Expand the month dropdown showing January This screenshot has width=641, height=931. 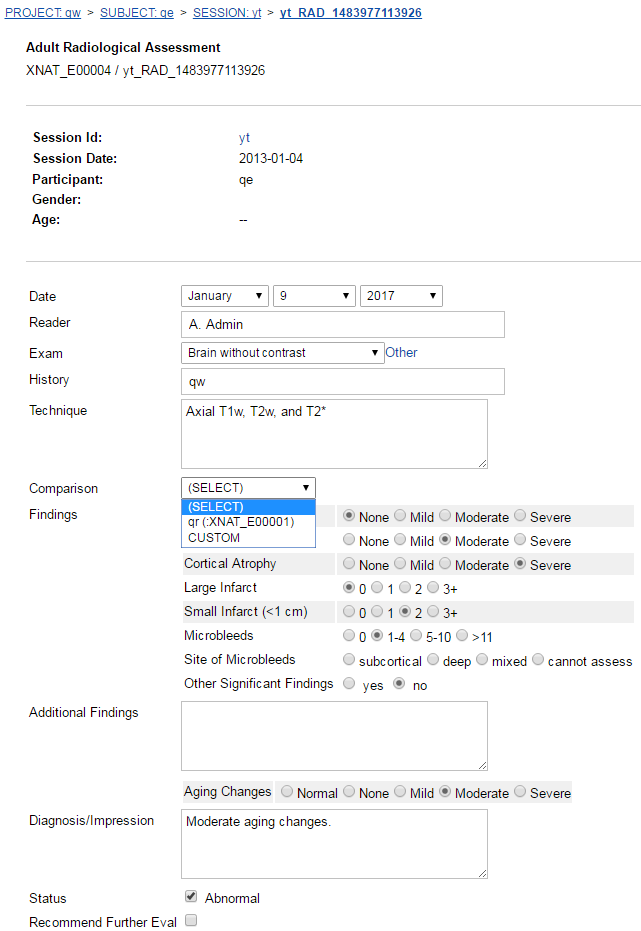coord(225,296)
